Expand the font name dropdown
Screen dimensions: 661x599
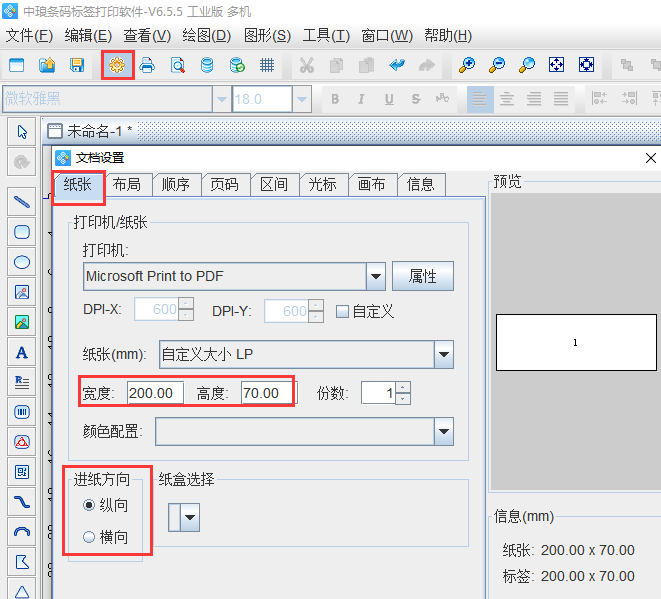point(222,99)
